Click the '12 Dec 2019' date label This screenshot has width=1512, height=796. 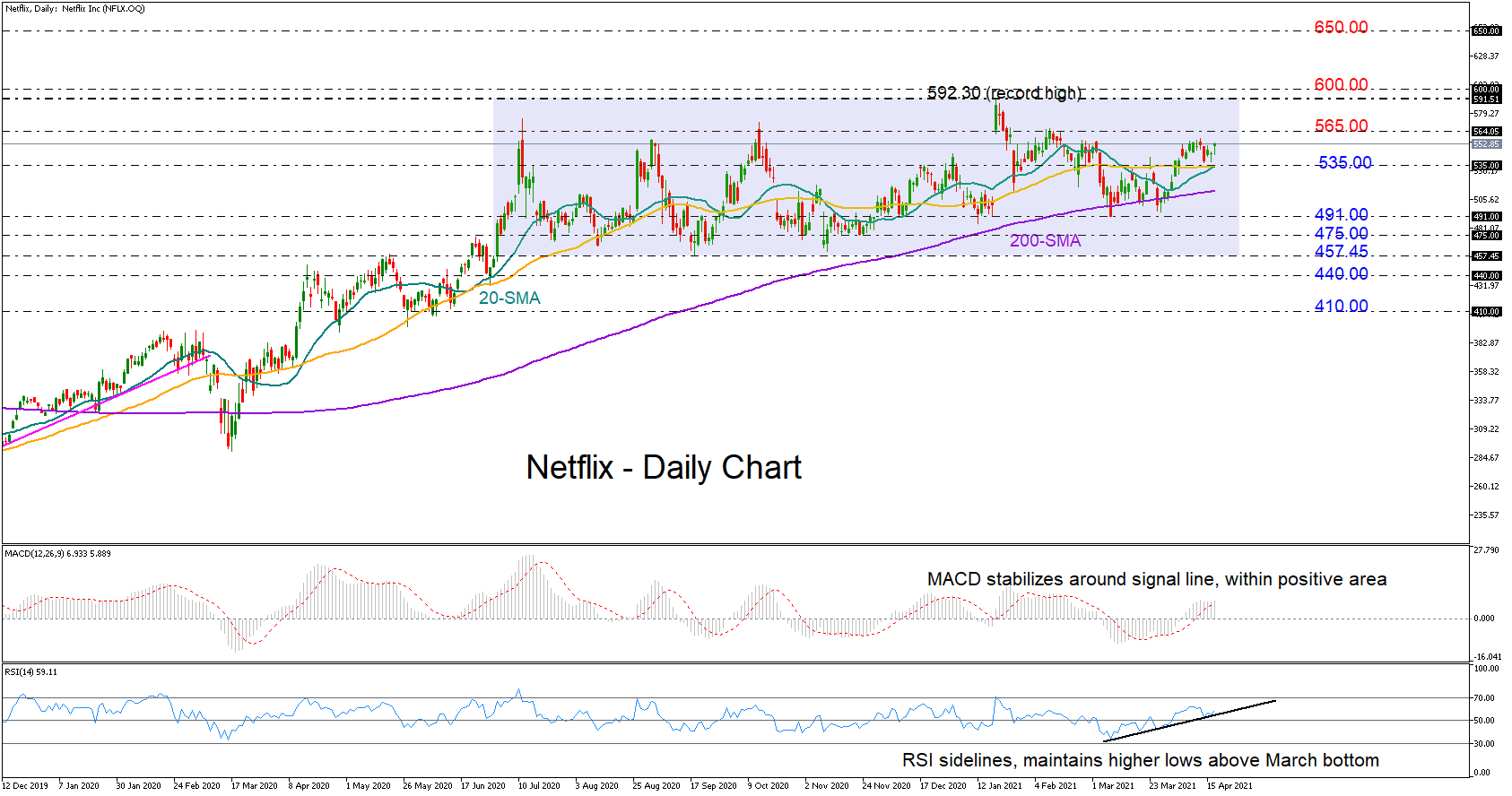[25, 786]
